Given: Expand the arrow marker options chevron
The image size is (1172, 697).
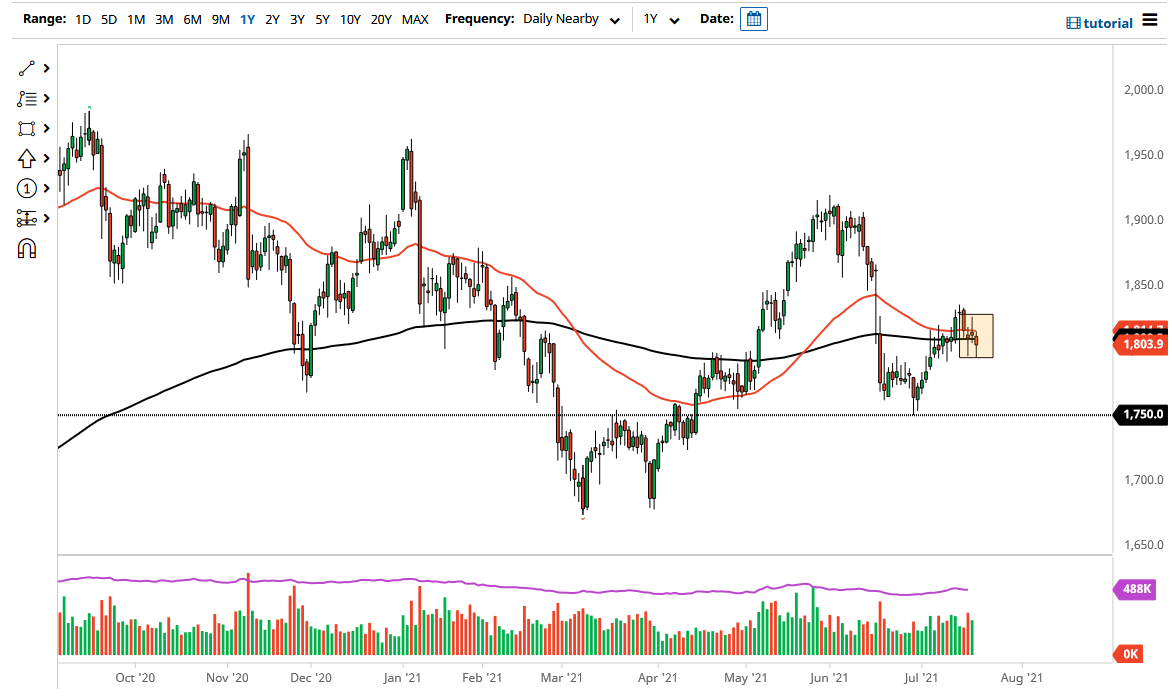Looking at the screenshot, I should (x=46, y=158).
